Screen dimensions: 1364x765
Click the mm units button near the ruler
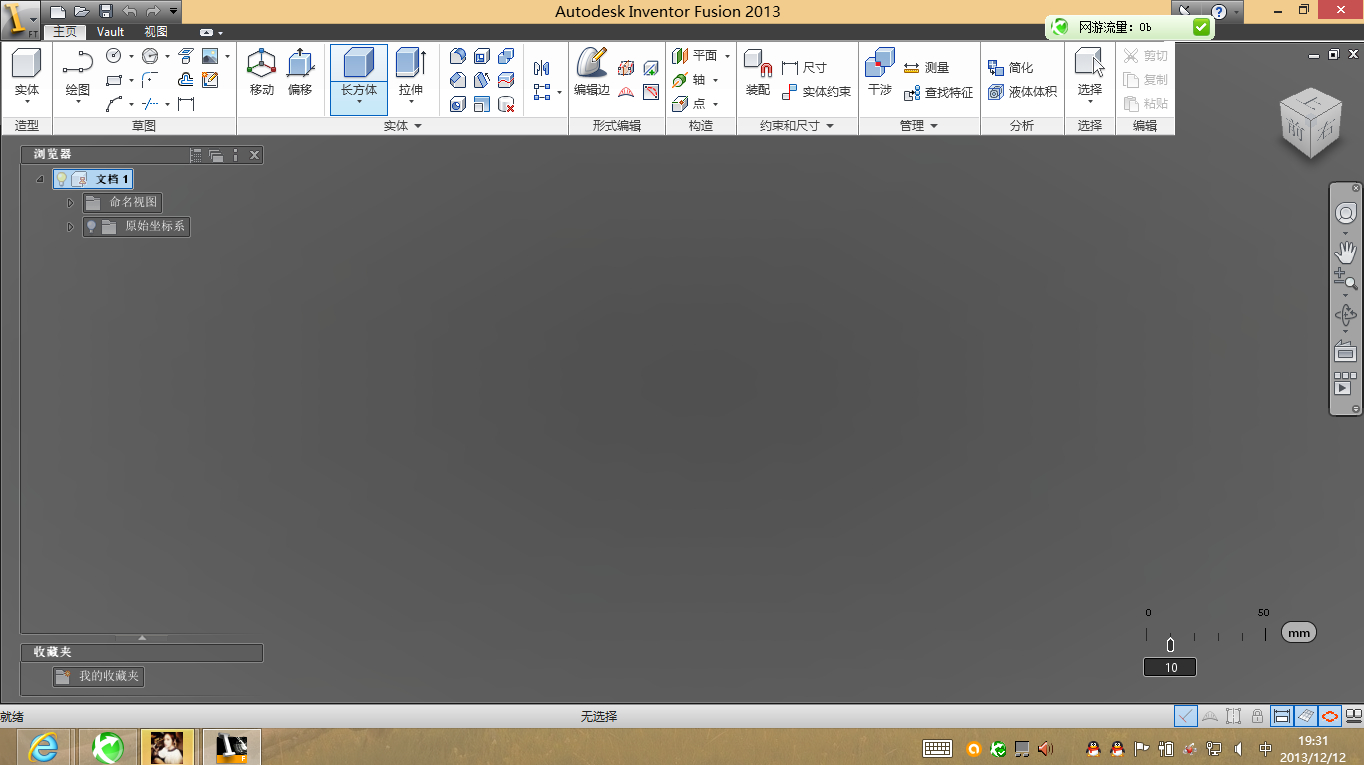pyautogui.click(x=1299, y=633)
